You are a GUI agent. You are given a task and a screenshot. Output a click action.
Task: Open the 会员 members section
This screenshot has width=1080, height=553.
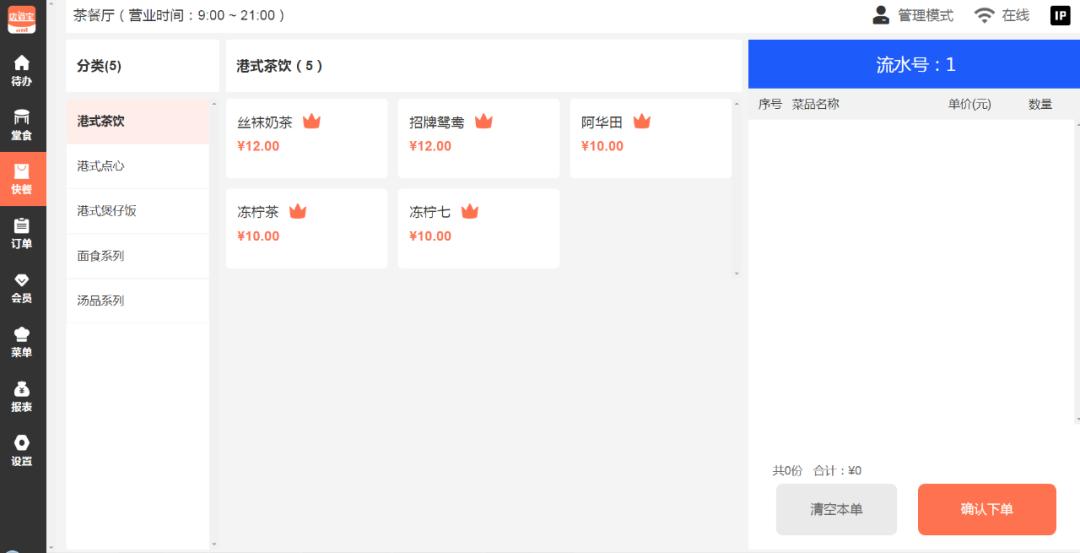tap(21, 288)
